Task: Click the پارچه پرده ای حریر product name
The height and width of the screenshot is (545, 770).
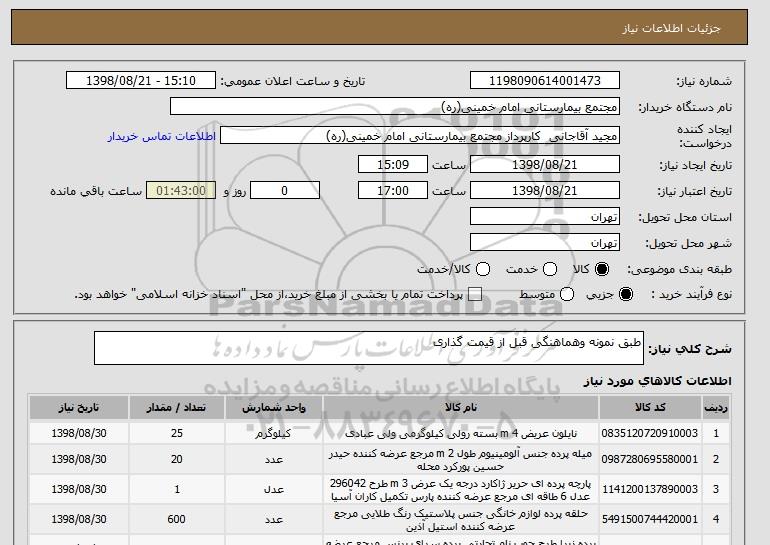Action: (x=461, y=490)
